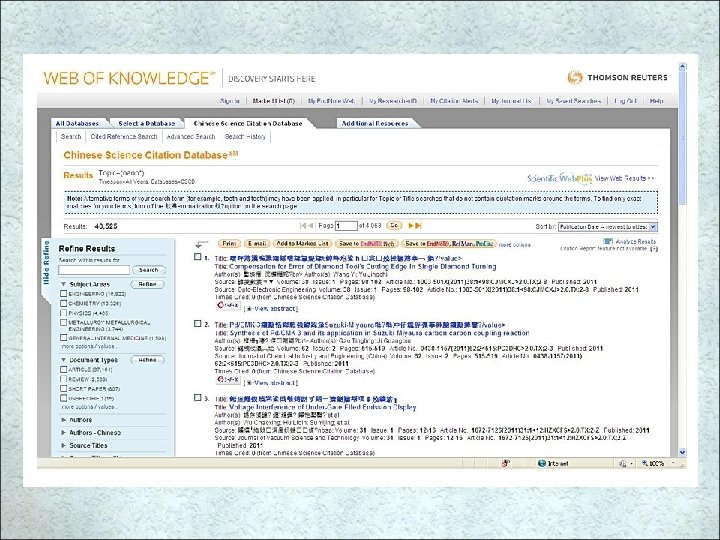This screenshot has width=720, height=540.
Task: Click the scroll up arrow
Action: tap(682, 67)
